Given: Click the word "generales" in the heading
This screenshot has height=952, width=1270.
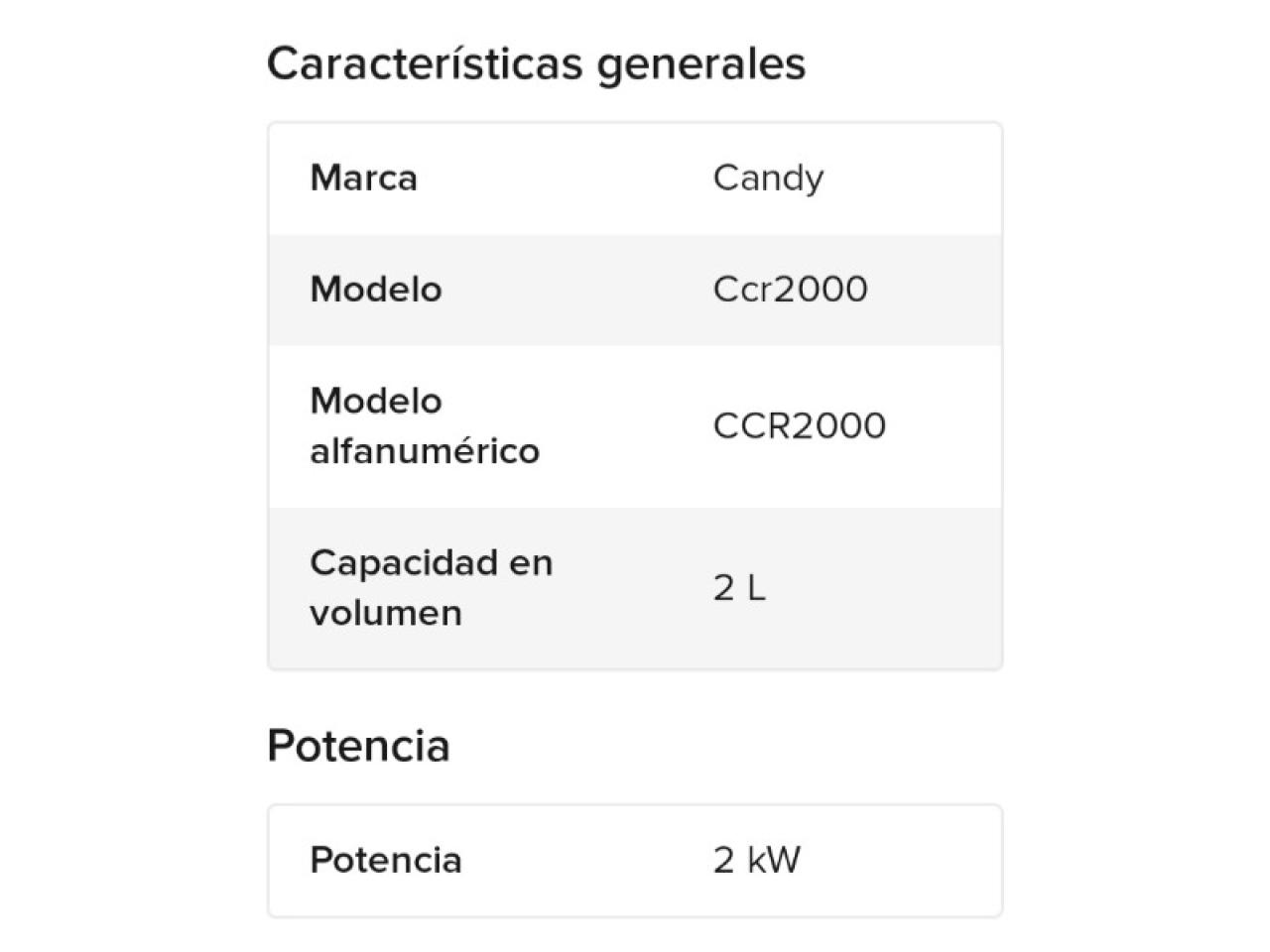Looking at the screenshot, I should [x=700, y=65].
